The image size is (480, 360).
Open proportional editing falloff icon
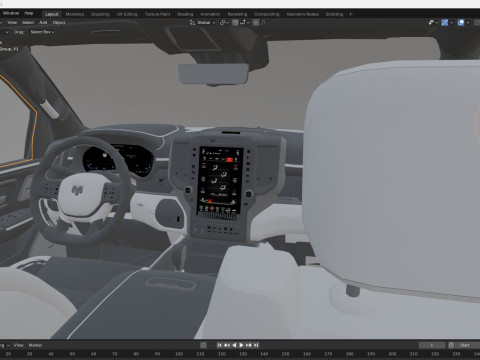coord(264,23)
